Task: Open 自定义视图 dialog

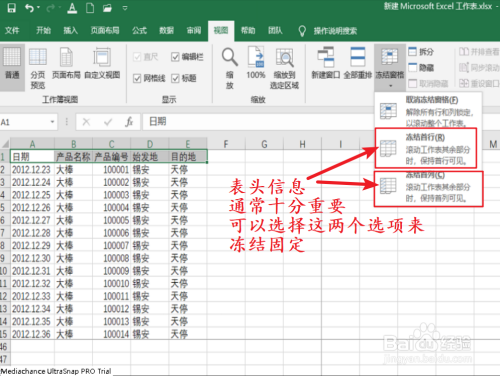Action: 102,63
